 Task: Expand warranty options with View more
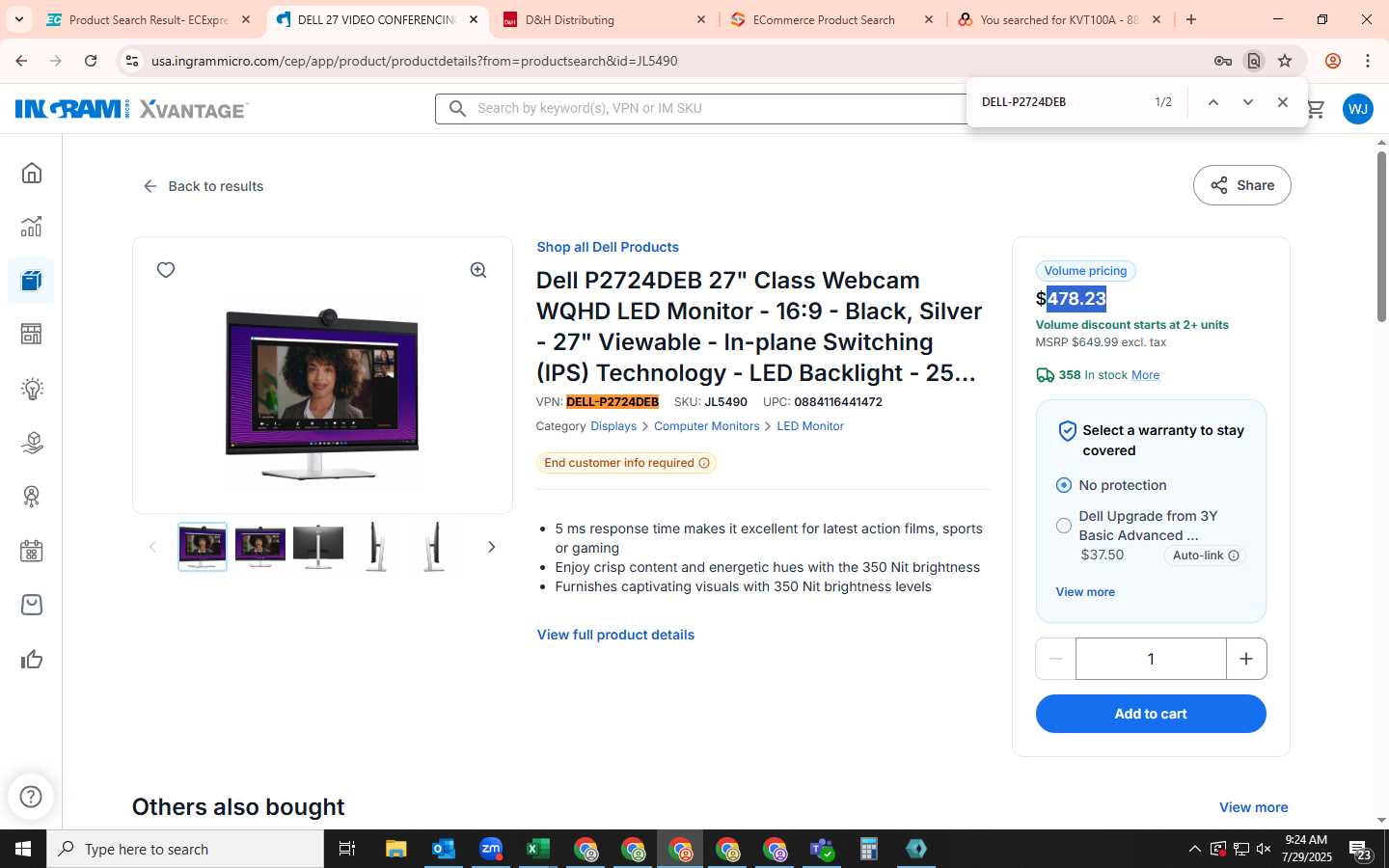coord(1085,592)
